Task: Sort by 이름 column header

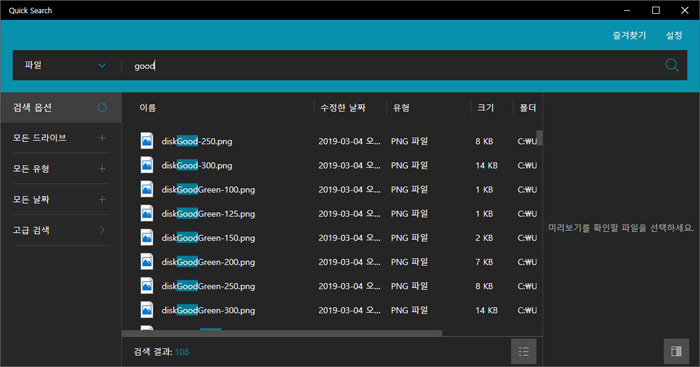Action: coord(147,108)
